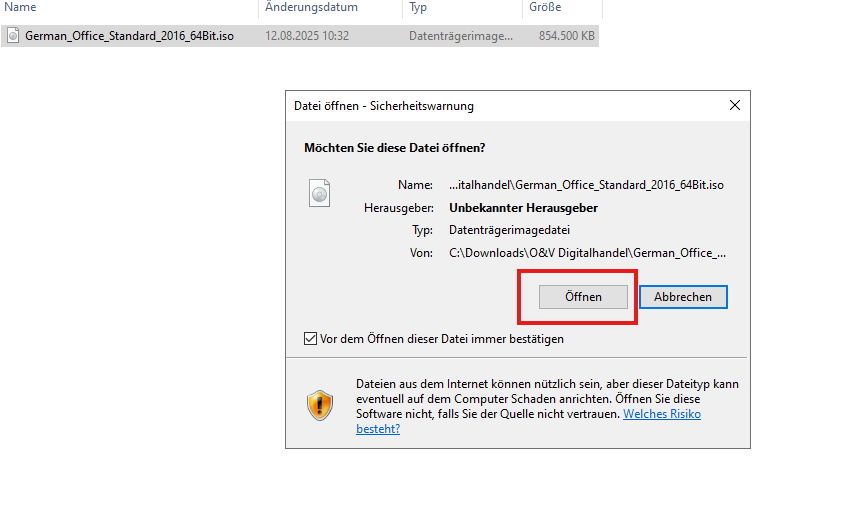Click the Größe column header
The image size is (866, 512).
[x=544, y=7]
